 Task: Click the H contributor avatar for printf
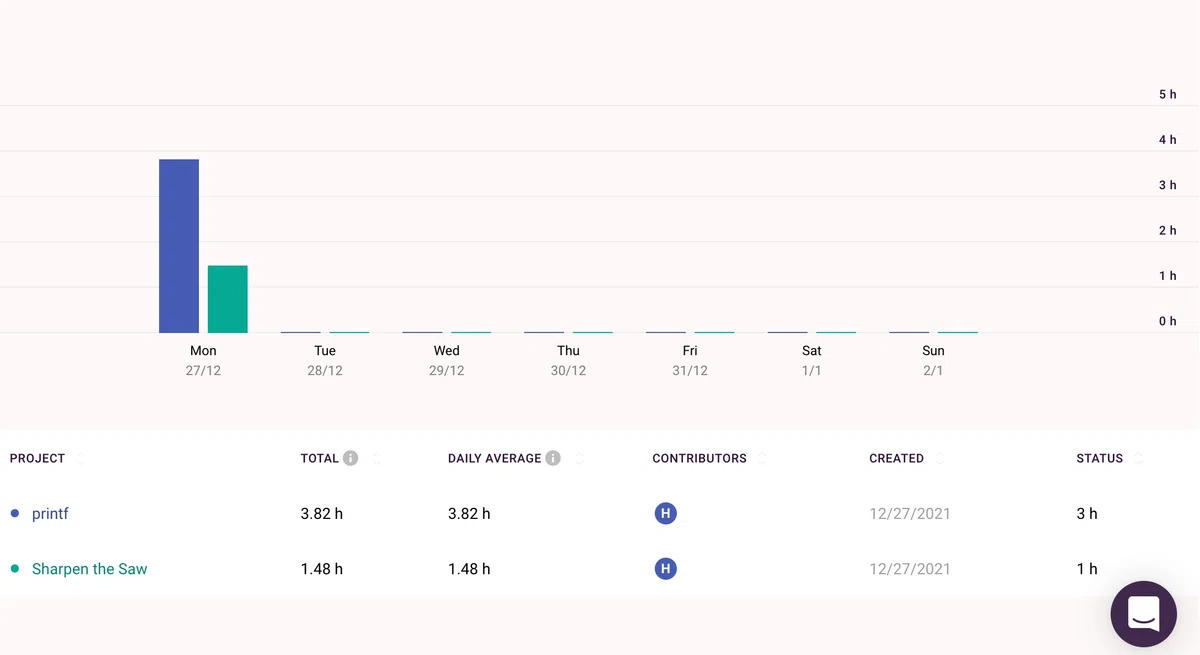(665, 514)
